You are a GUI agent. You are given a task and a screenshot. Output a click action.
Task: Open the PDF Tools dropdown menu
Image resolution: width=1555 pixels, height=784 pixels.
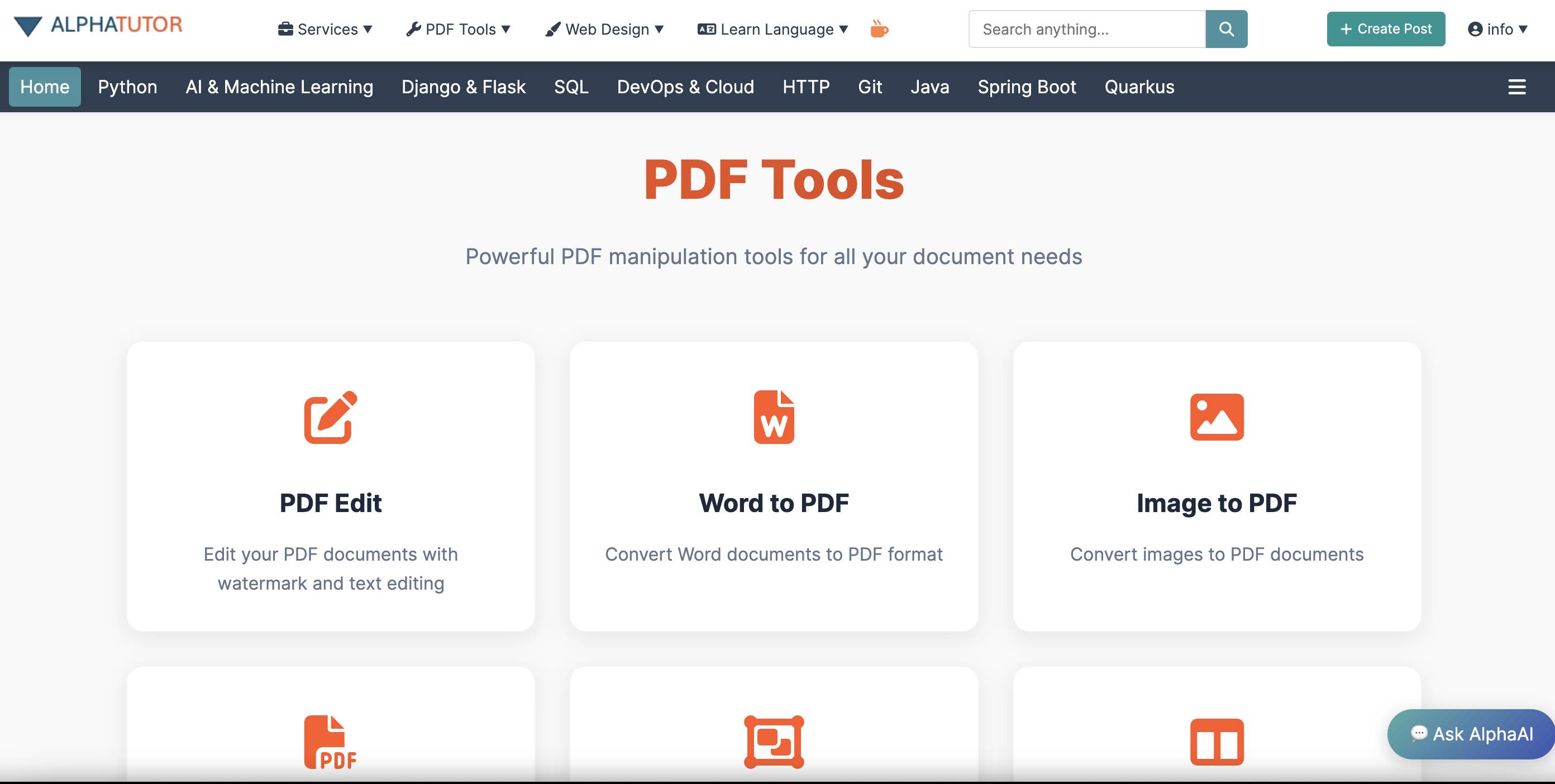[458, 29]
